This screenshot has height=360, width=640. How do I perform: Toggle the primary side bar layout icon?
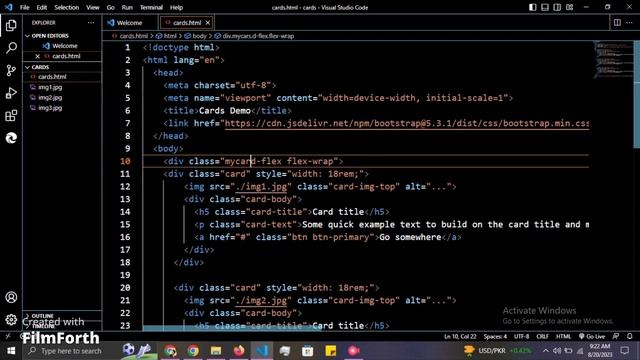[x=533, y=7]
